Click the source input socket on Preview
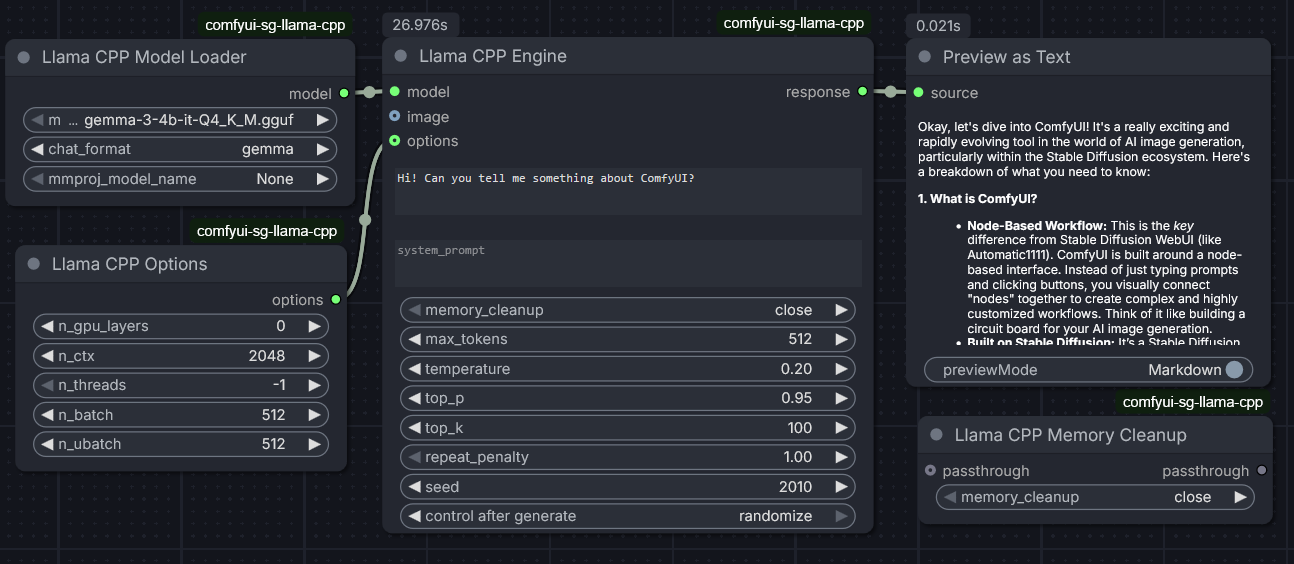The image size is (1294, 564). click(918, 92)
